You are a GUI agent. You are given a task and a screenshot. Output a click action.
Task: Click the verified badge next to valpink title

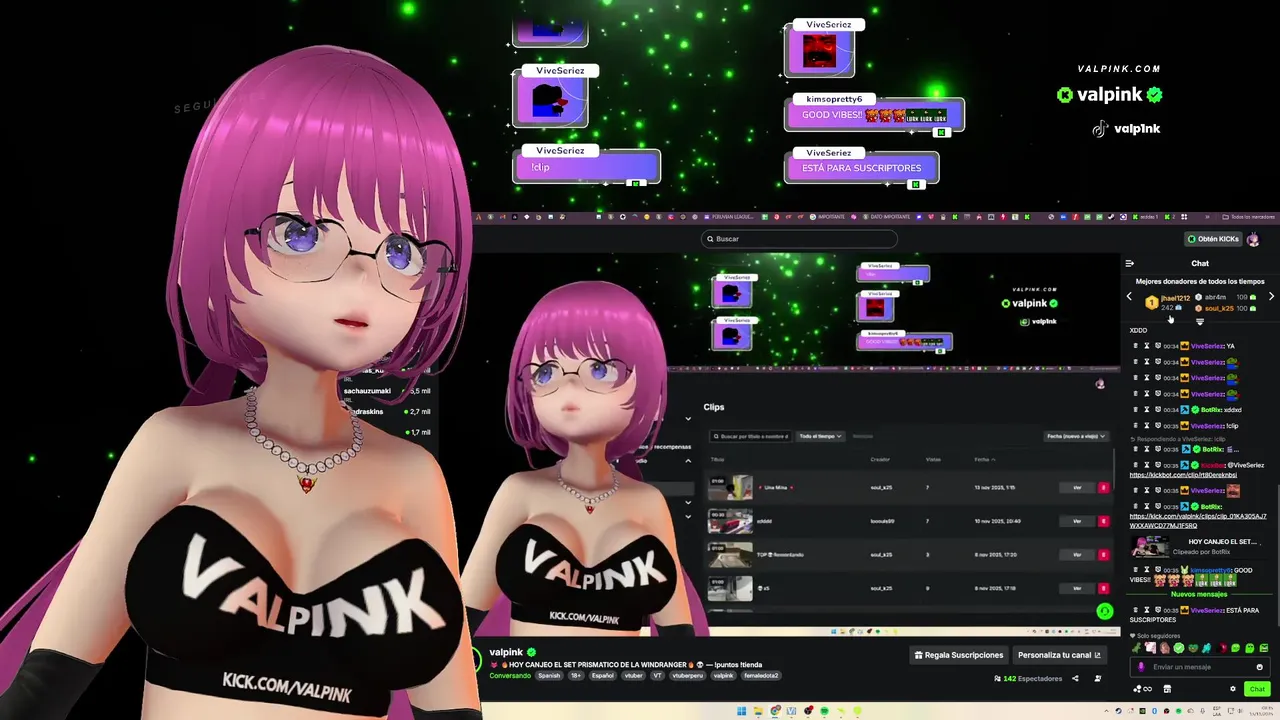click(531, 652)
